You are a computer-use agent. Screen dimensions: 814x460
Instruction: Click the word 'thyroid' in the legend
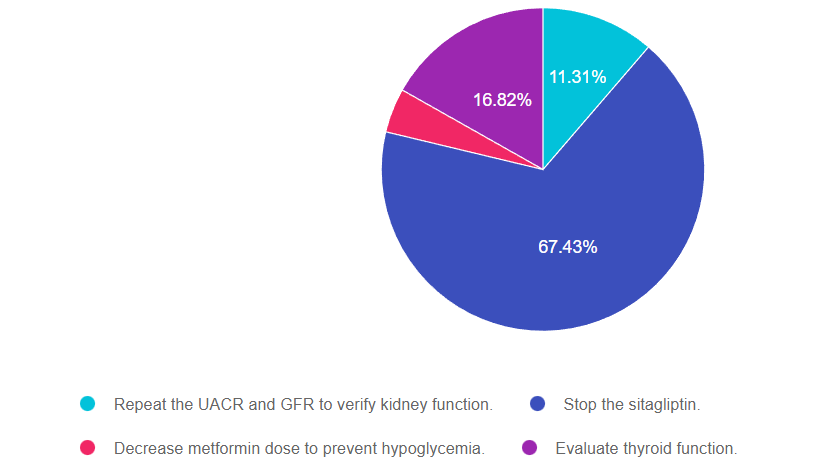pos(643,449)
